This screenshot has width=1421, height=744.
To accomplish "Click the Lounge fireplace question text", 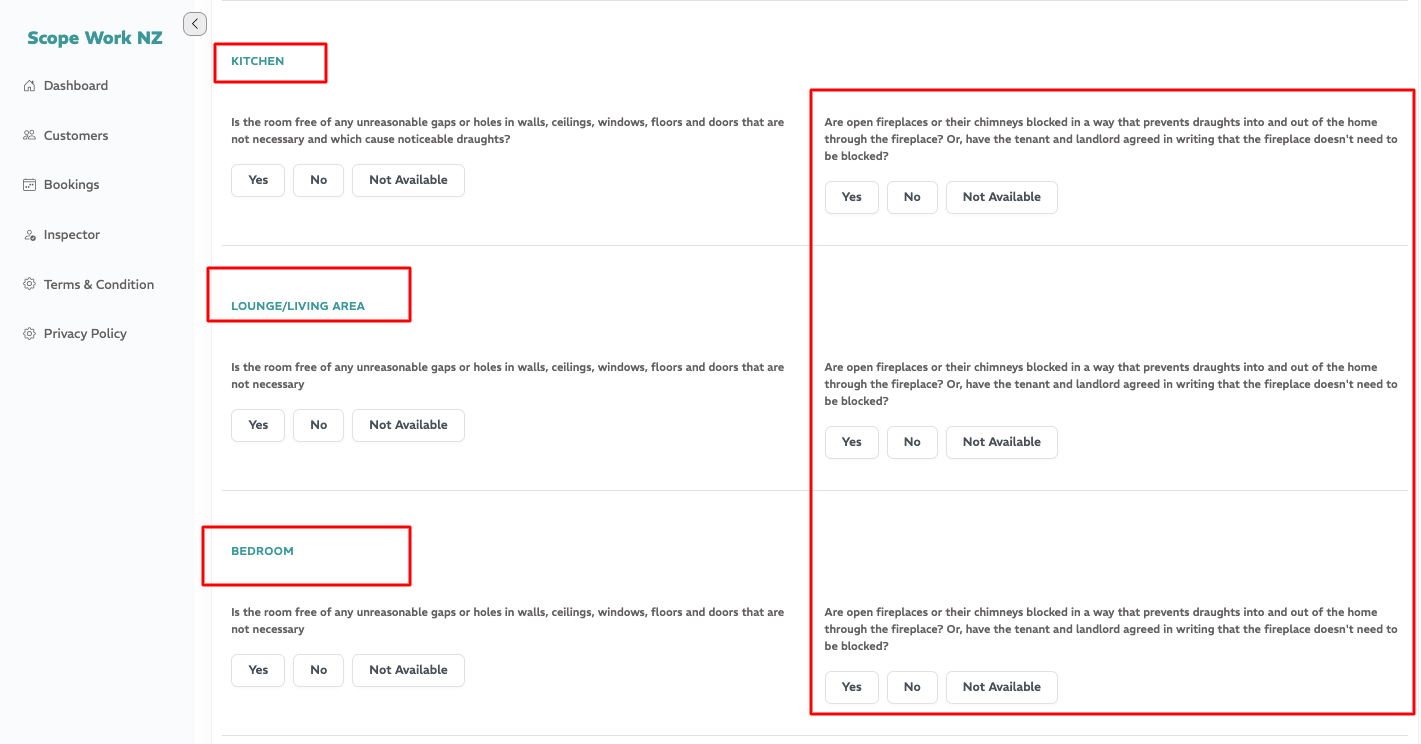I will pos(1111,385).
